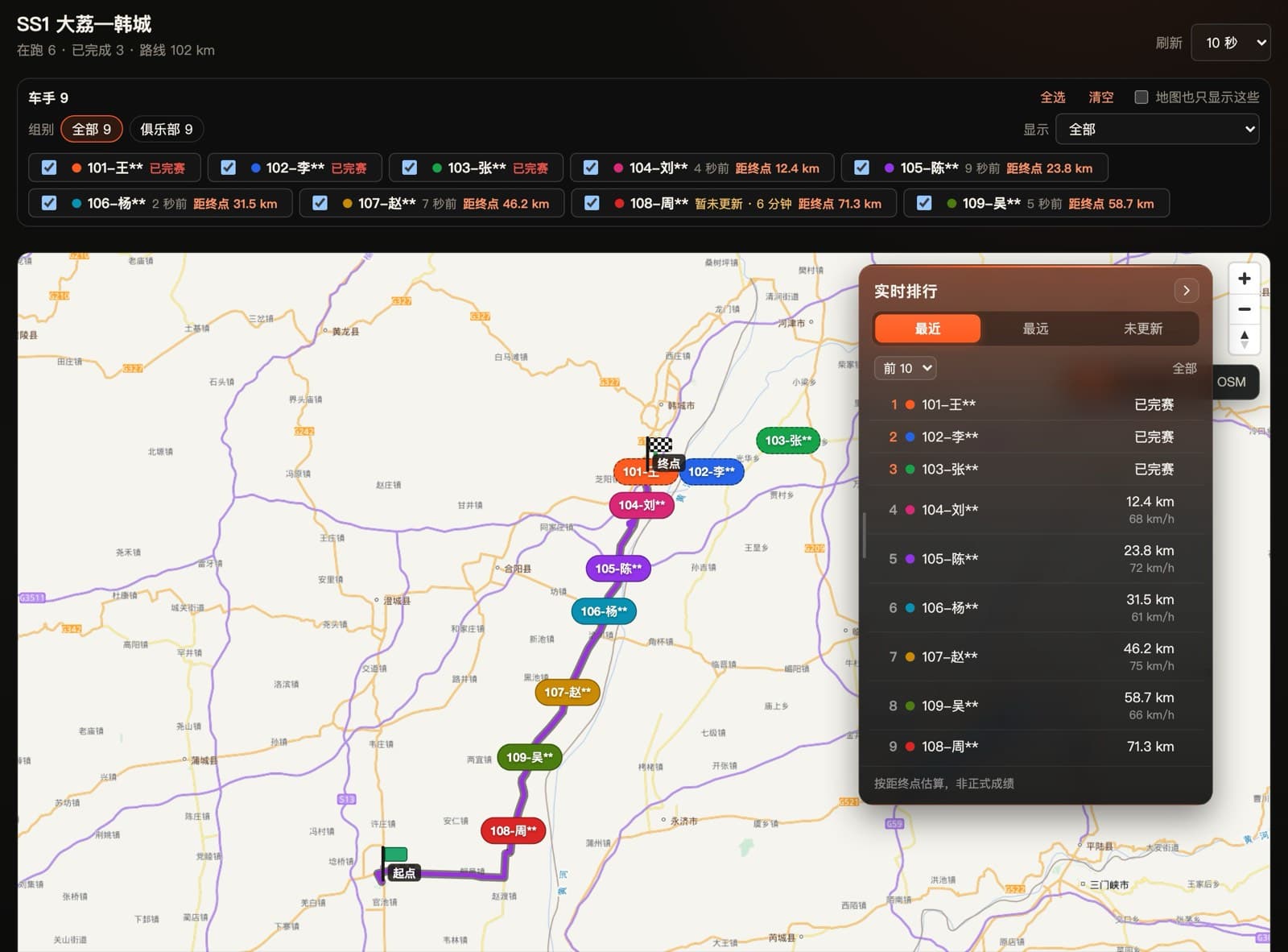This screenshot has width=1288, height=952.
Task: Click the 清空 link
Action: pyautogui.click(x=1101, y=97)
